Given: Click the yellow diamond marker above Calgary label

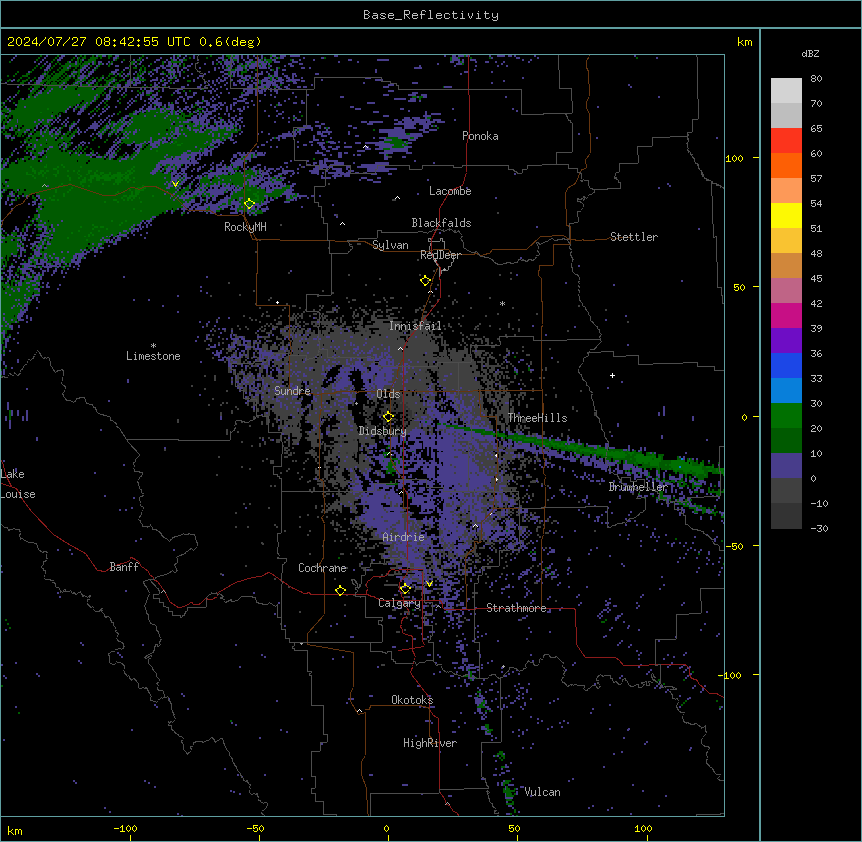Looking at the screenshot, I should click(x=405, y=589).
